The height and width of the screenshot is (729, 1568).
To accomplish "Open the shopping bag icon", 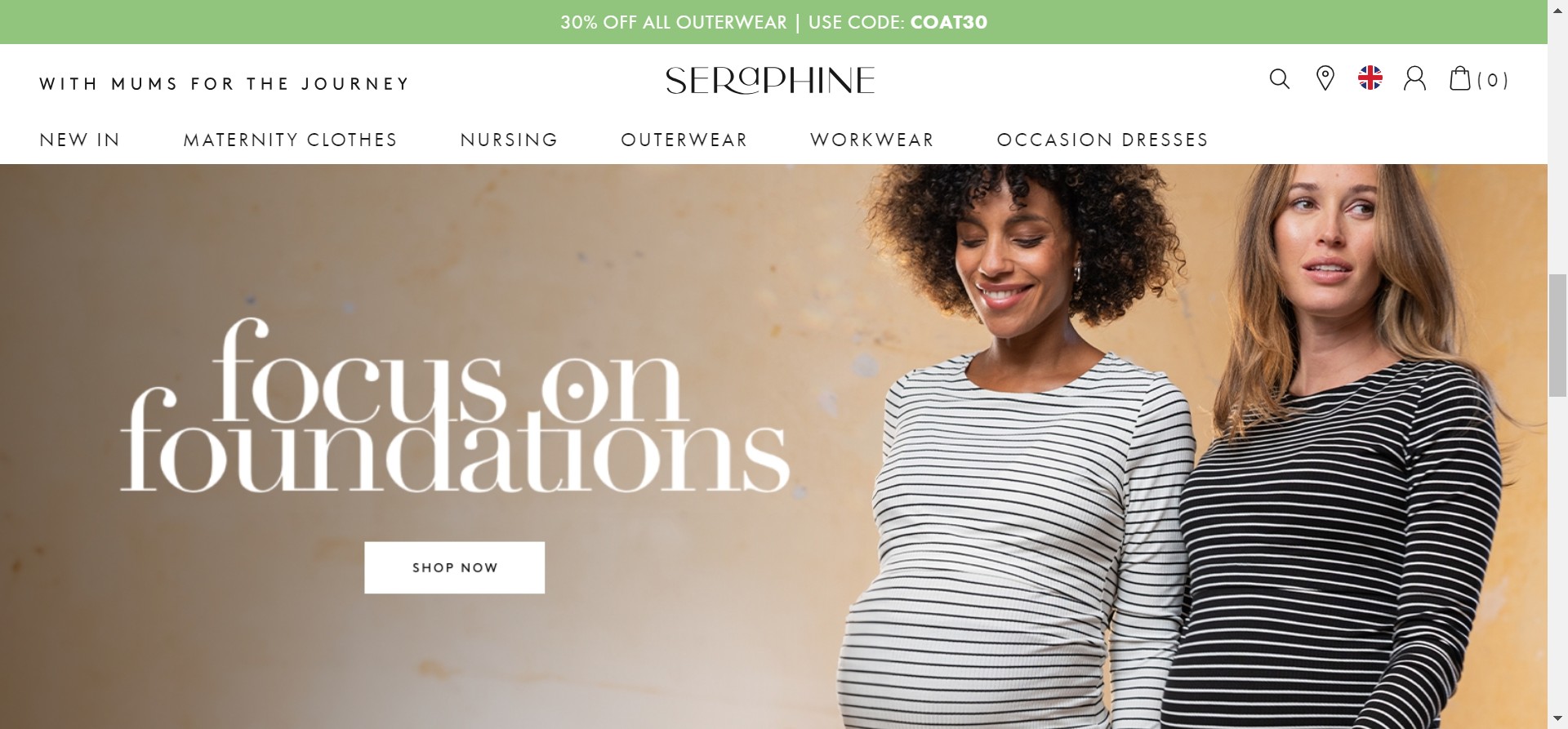I will (x=1459, y=78).
